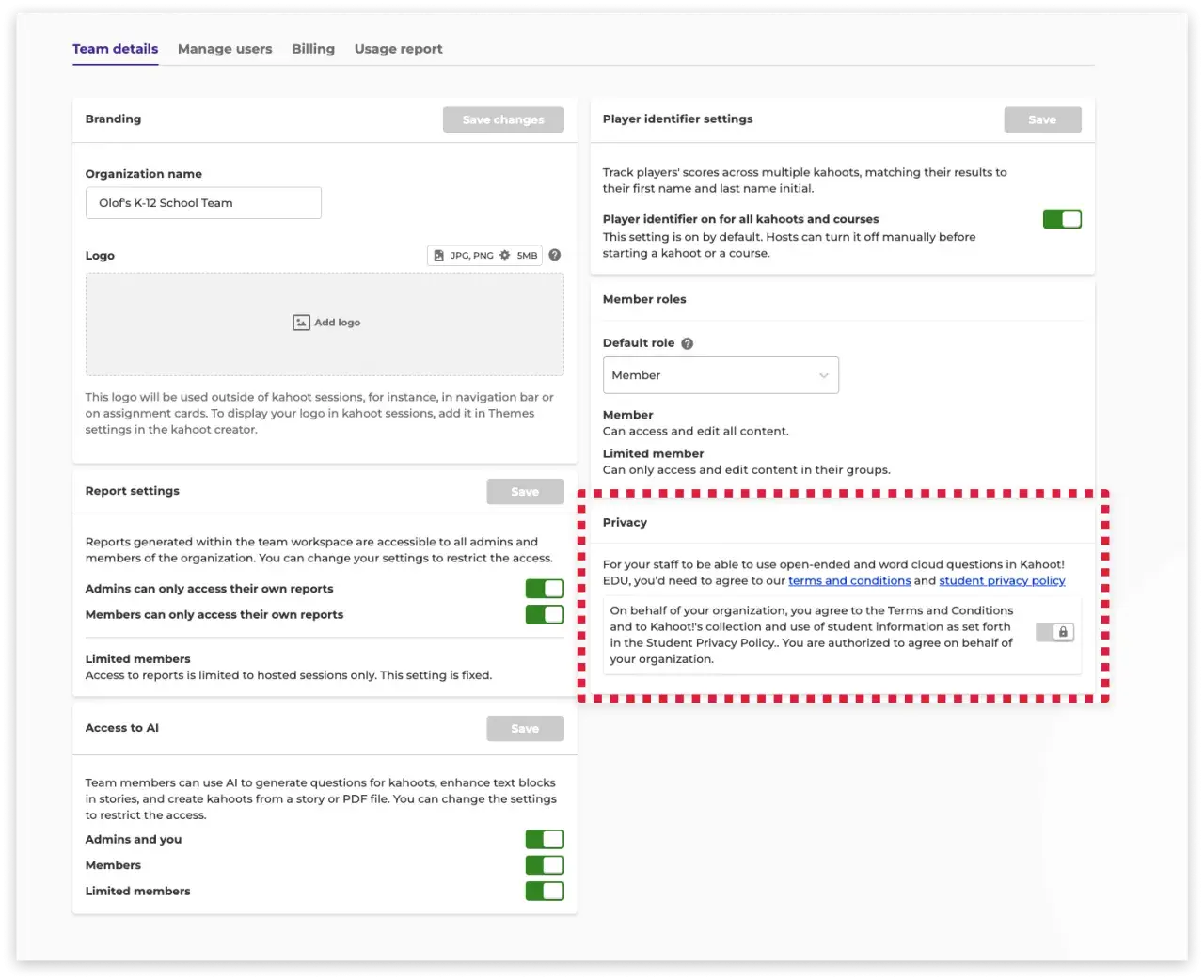Screen dimensions: 1204x980
Task: Open the terms and conditions link
Action: (849, 581)
